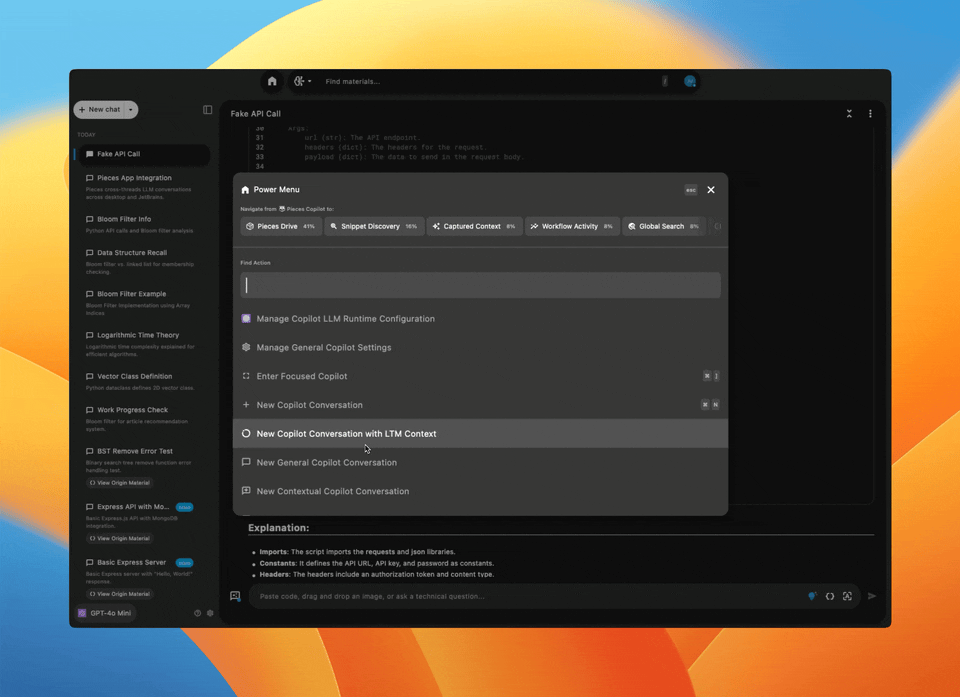The width and height of the screenshot is (960, 697).
Task: Click the esc key badge in Power Menu
Action: coord(691,190)
